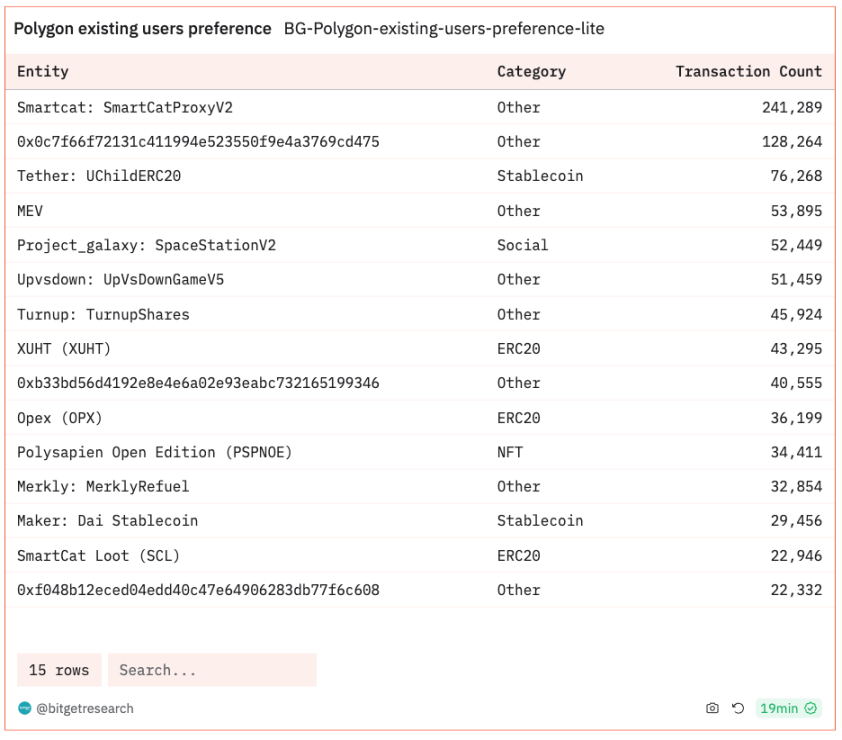Click the 19min freshness status badge
This screenshot has height=740, width=842.
788,709
